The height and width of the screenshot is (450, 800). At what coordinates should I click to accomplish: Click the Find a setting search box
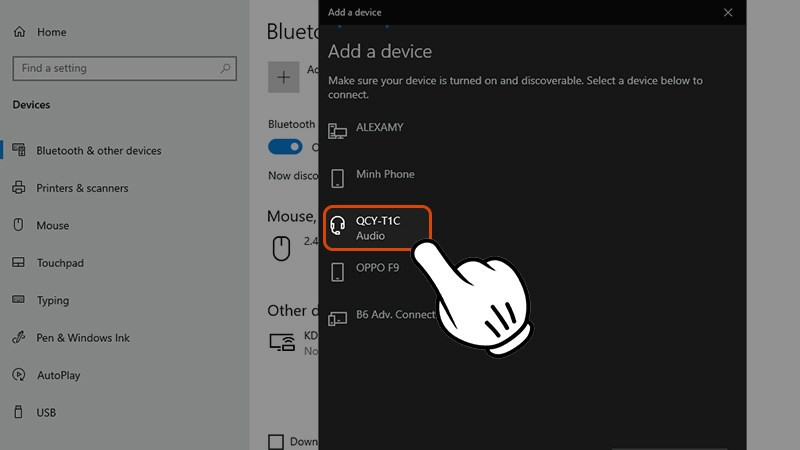115,68
